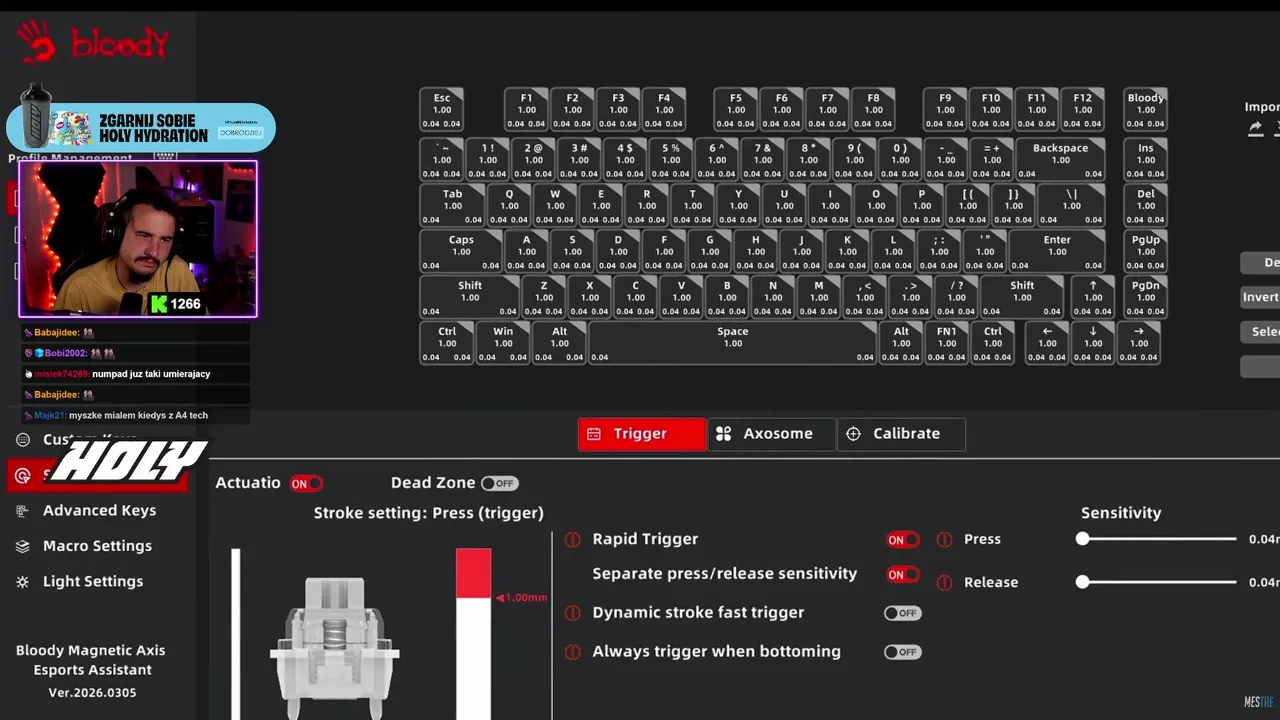This screenshot has width=1280, height=720.
Task: Open Advanced Keys in the sidebar
Action: pyautogui.click(x=99, y=510)
